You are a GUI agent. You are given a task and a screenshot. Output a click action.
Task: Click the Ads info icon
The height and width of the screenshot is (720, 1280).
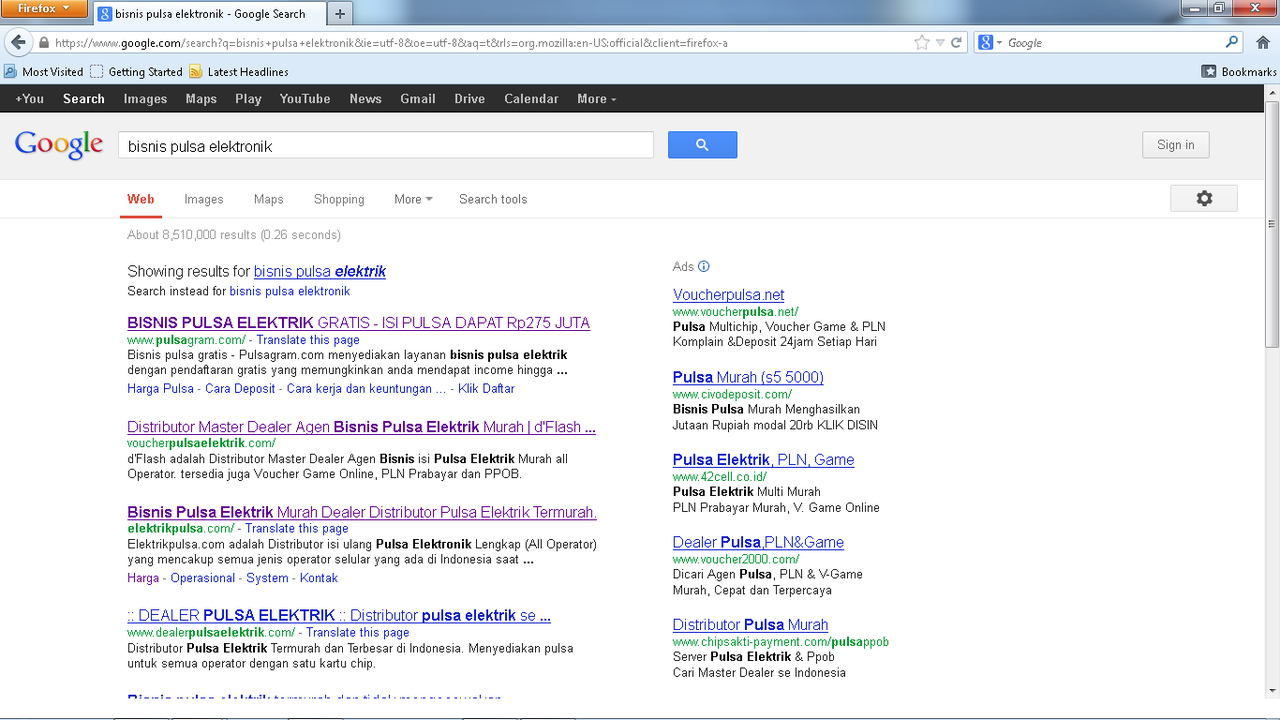(x=704, y=266)
